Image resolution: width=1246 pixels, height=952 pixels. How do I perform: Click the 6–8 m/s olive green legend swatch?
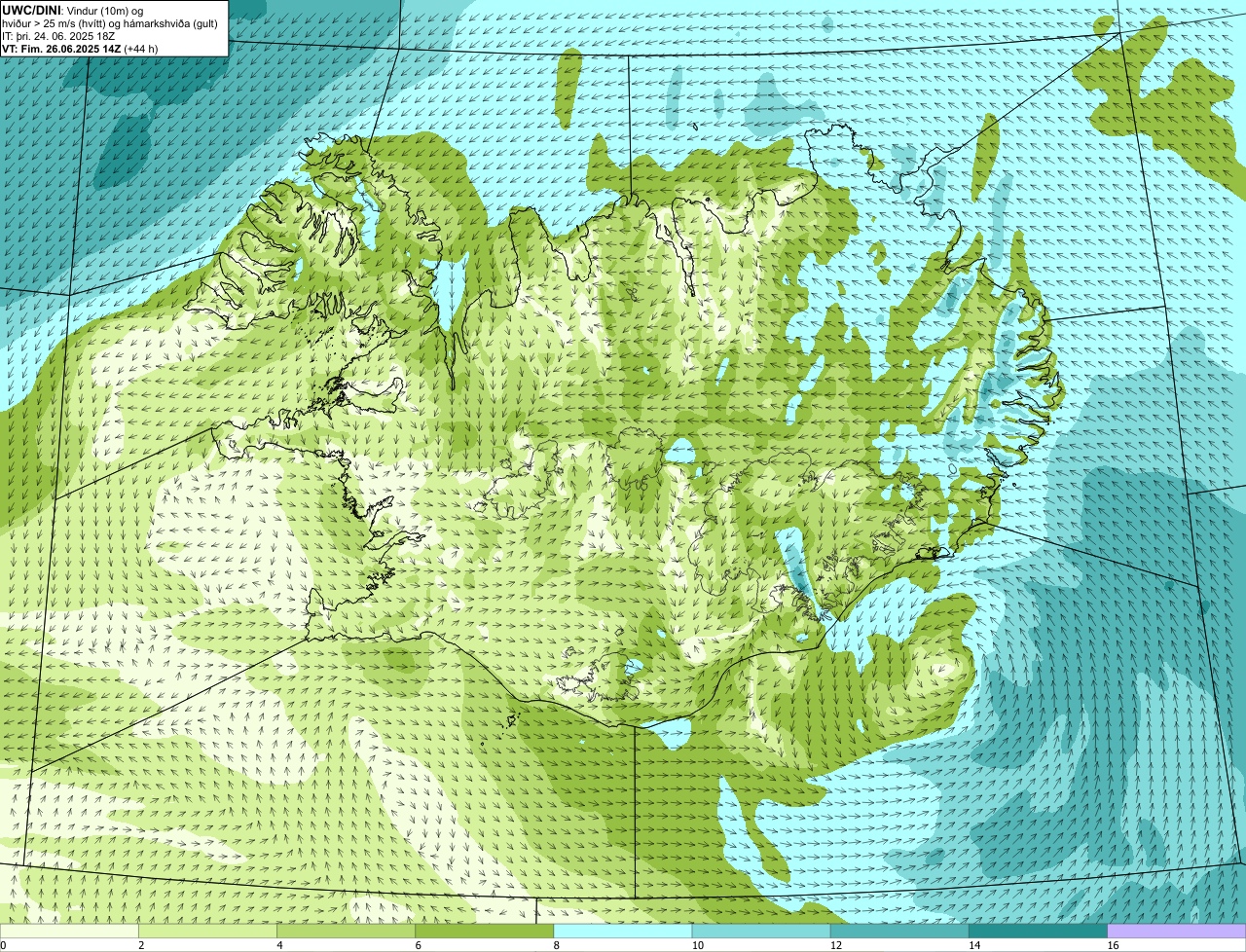[x=485, y=931]
